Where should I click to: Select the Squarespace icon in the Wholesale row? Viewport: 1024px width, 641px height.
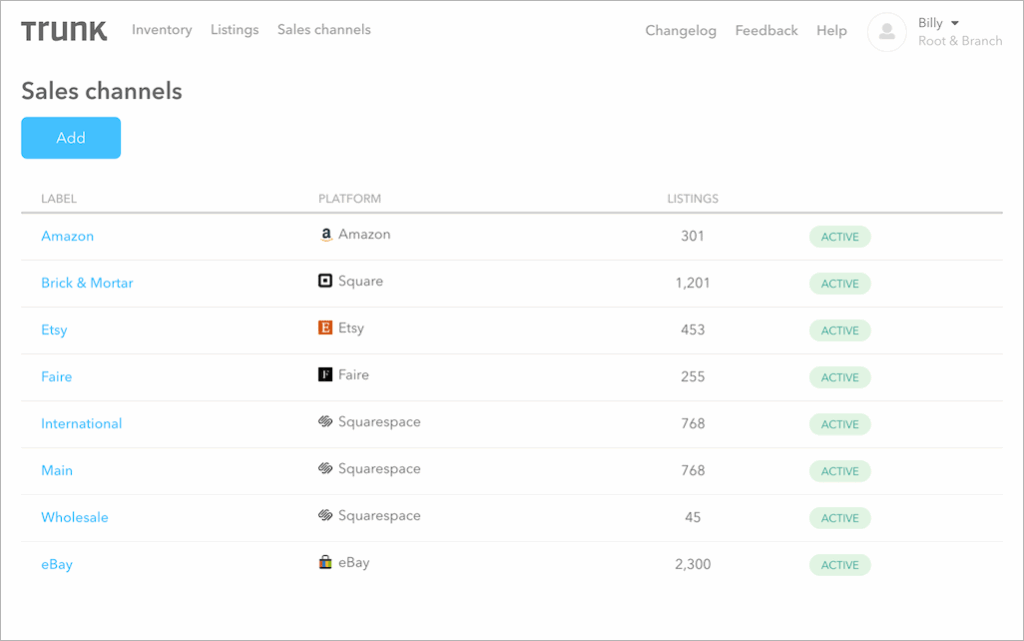(325, 516)
